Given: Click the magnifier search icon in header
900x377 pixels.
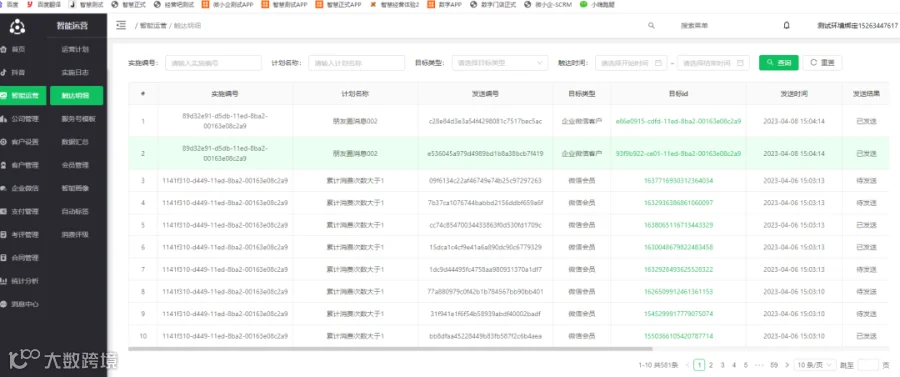Looking at the screenshot, I should (x=651, y=26).
